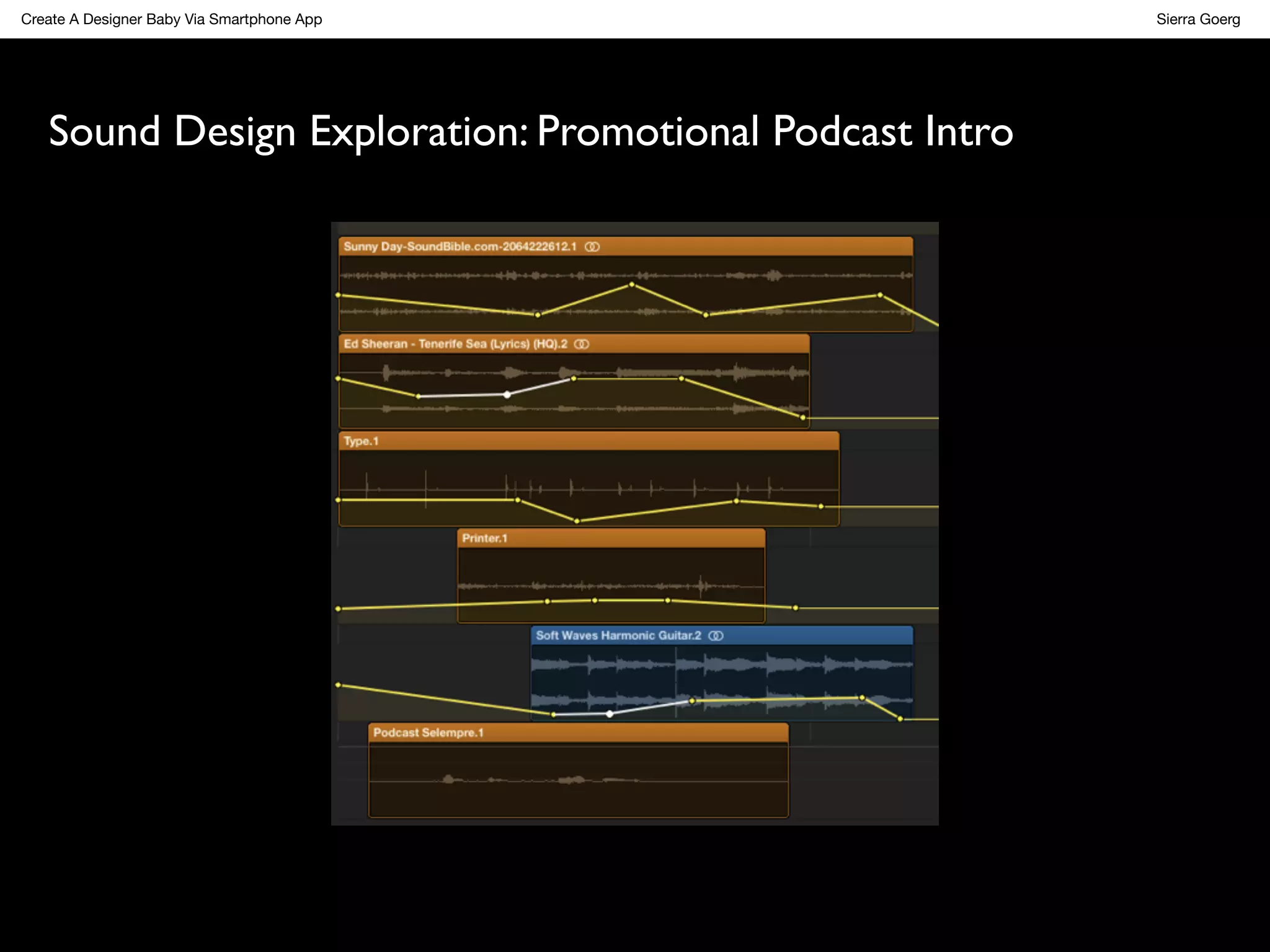Click the slide title Sound Design Exploration
1270x952 pixels.
(531, 131)
